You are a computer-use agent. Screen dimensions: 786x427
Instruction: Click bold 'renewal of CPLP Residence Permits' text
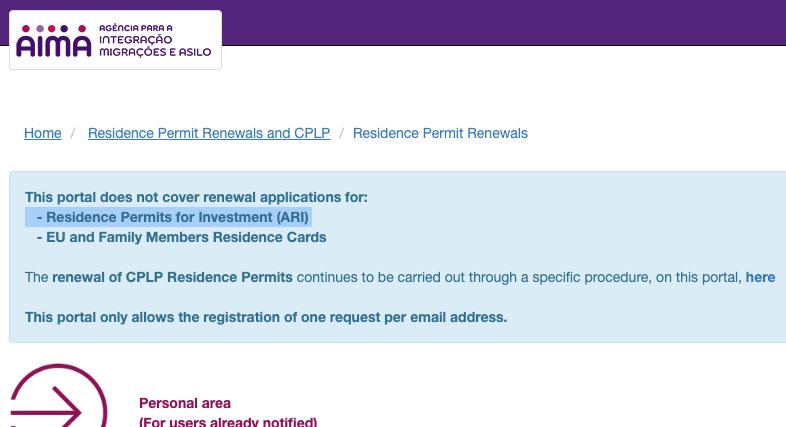172,277
